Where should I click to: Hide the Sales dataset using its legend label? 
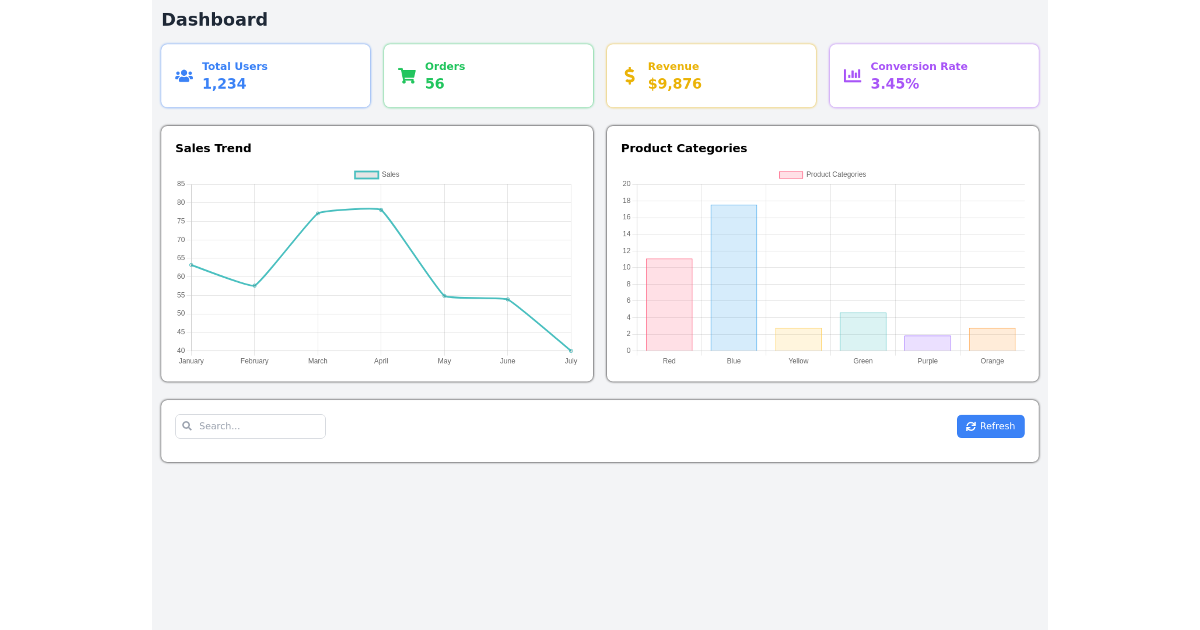tap(392, 173)
